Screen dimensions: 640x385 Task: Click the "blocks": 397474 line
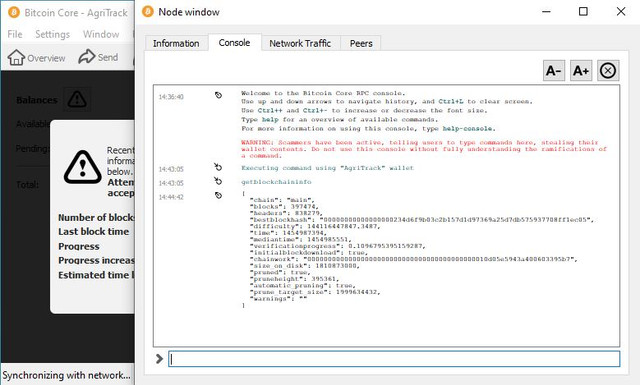pos(283,207)
